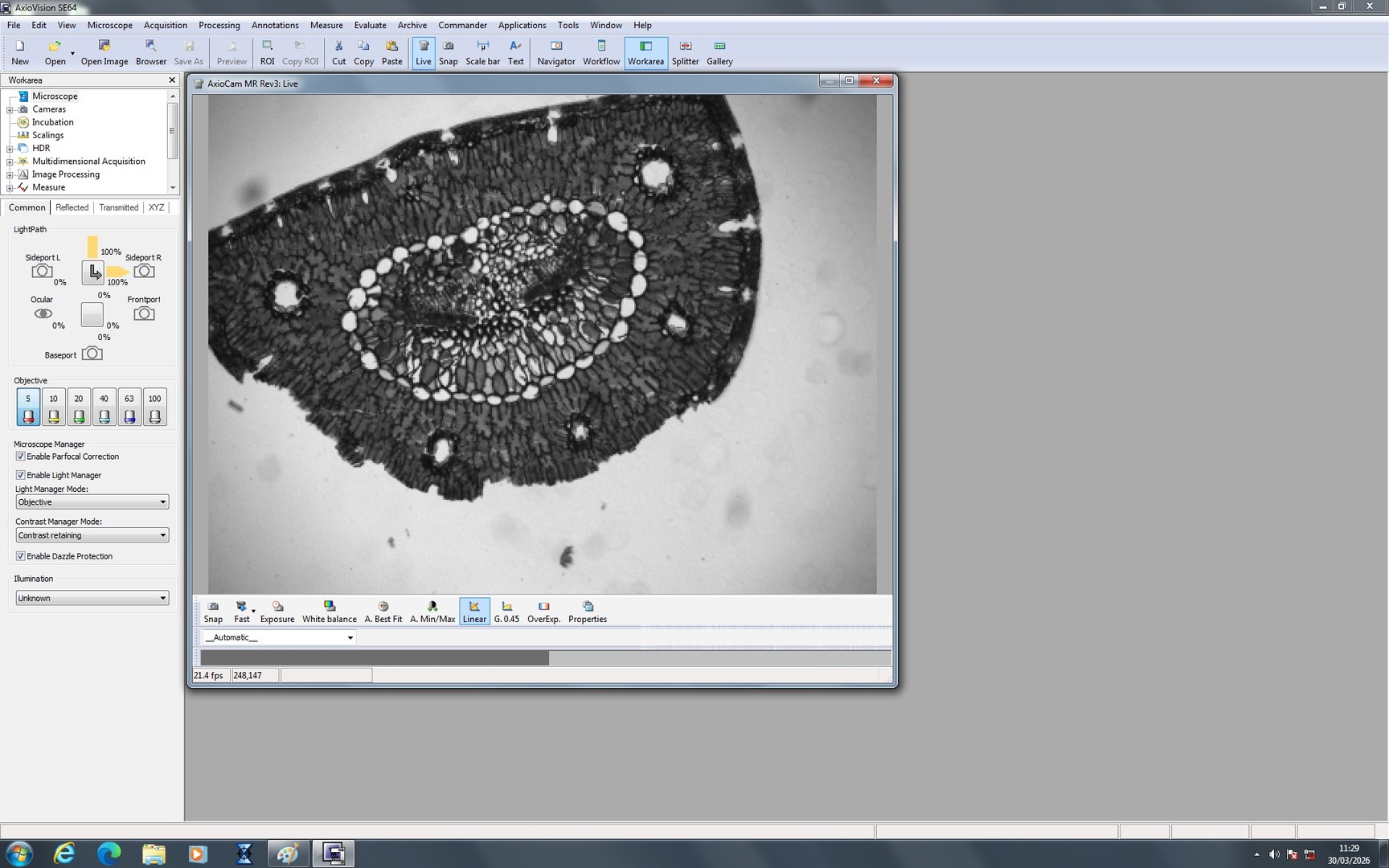Screen dimensions: 1389x868
Task: Open the Microscope menu
Action: 109,25
